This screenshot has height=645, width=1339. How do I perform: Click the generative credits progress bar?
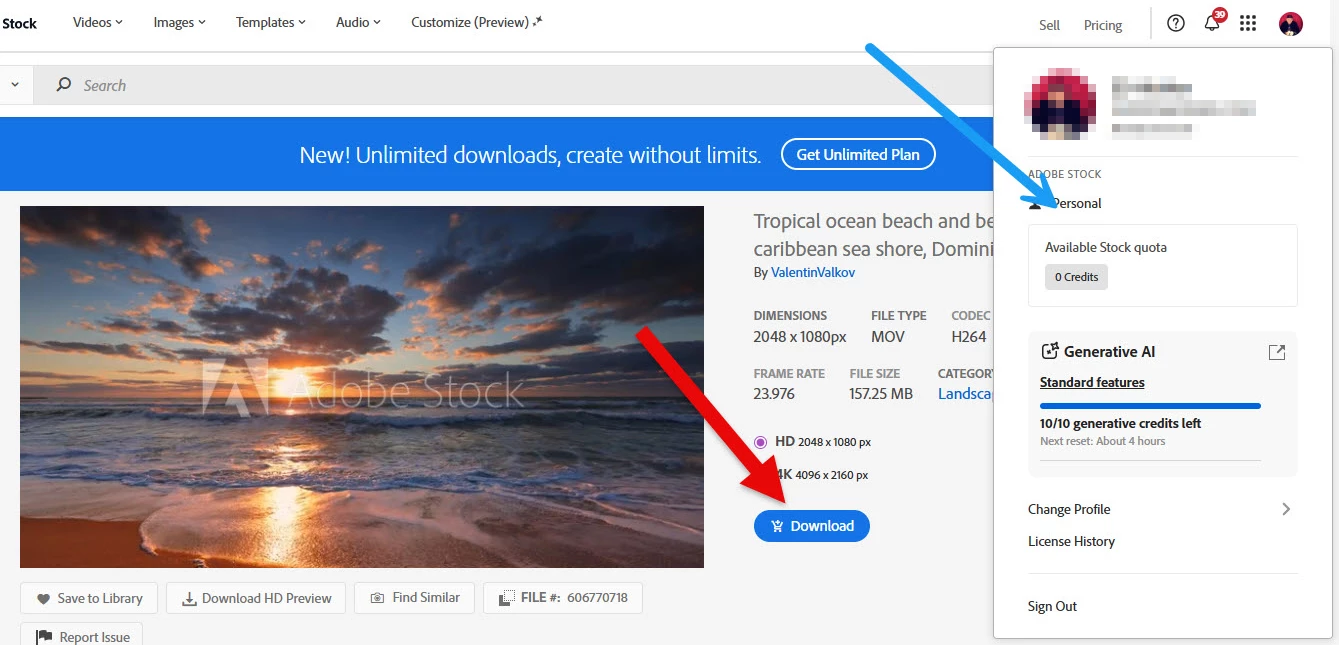click(1150, 406)
